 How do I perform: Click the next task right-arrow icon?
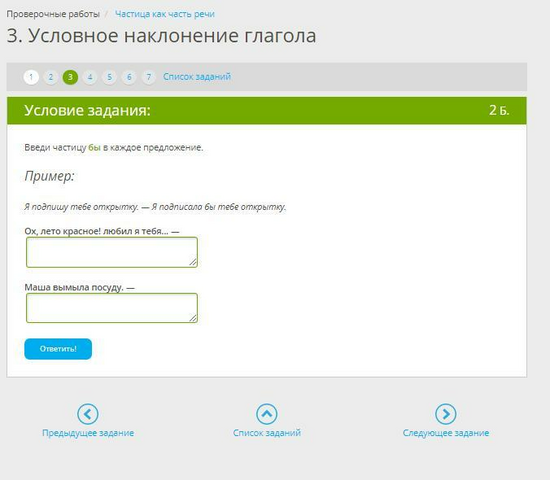(445, 414)
